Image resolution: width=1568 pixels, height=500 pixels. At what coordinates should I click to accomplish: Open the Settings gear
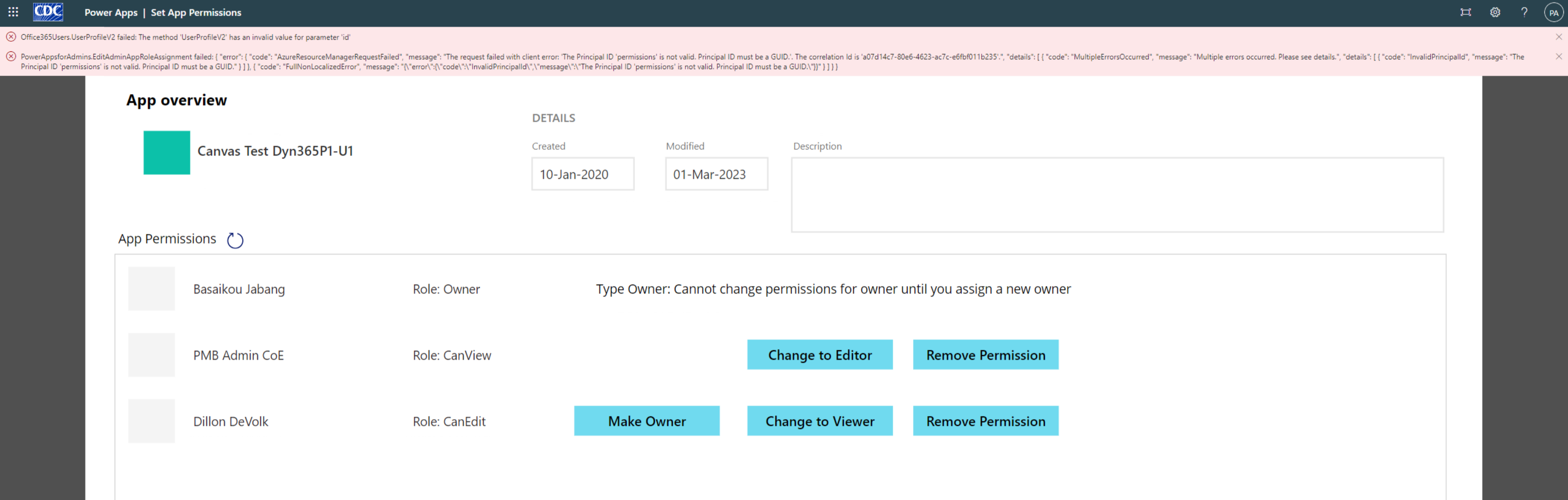tap(1495, 12)
